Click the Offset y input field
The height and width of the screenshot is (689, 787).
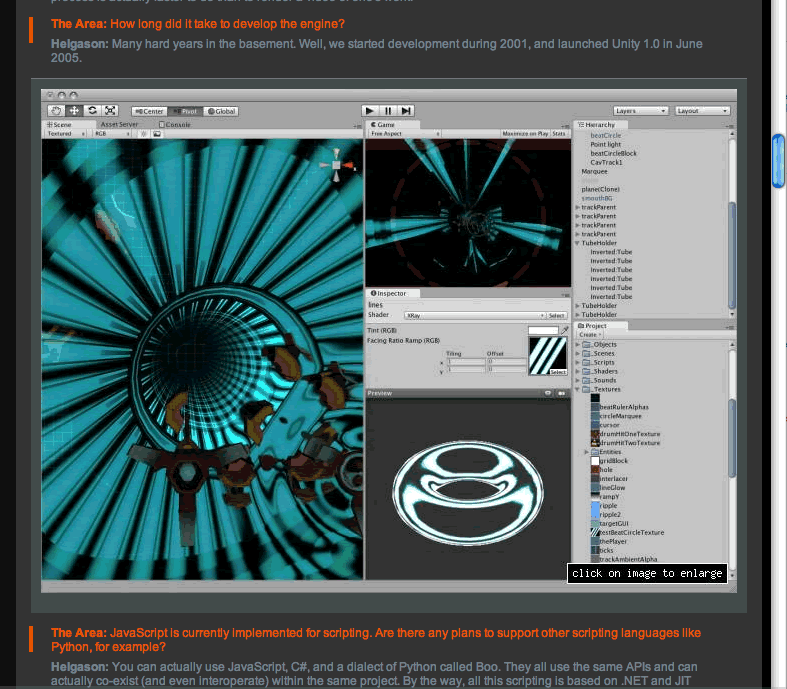[506, 369]
